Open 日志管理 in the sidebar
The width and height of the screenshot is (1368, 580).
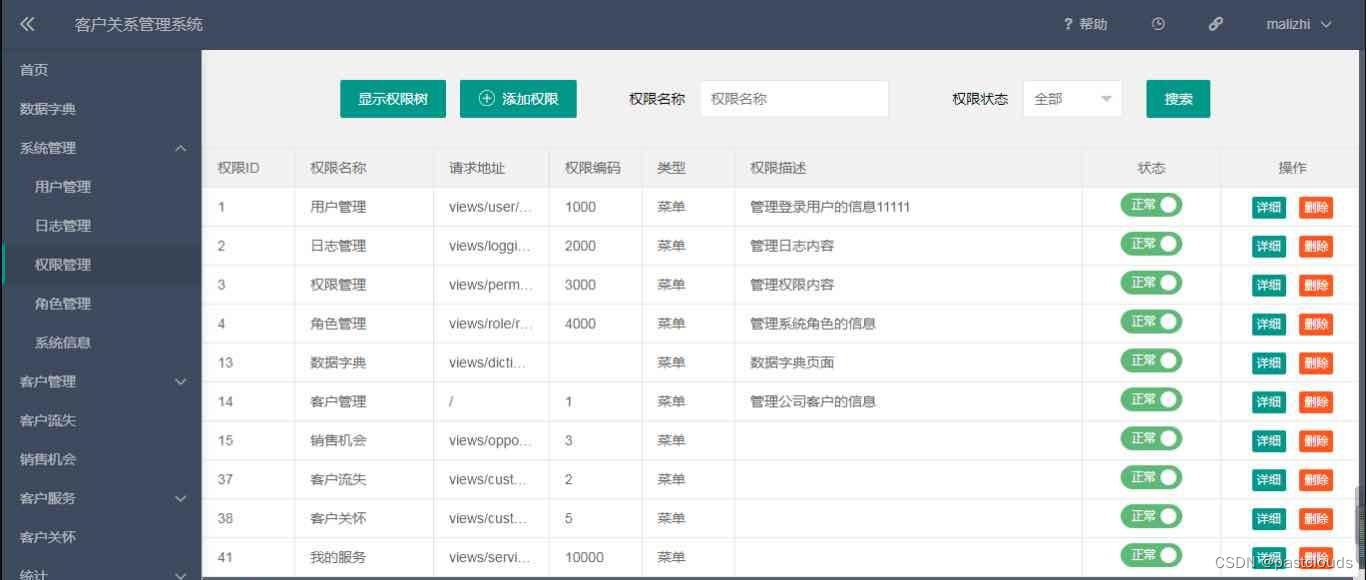tap(100, 226)
